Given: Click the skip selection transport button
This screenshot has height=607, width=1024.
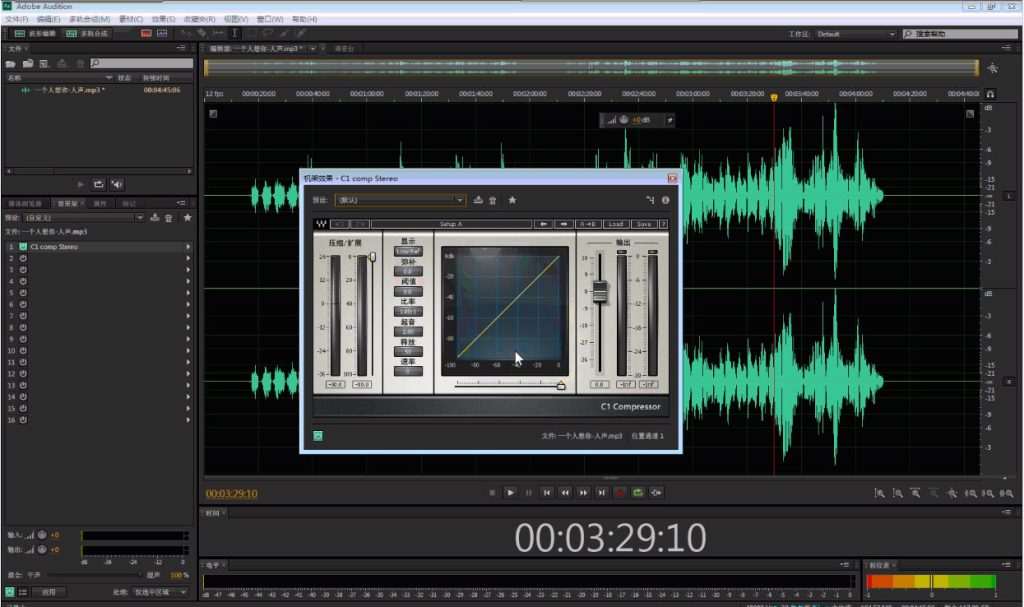Looking at the screenshot, I should [x=656, y=493].
